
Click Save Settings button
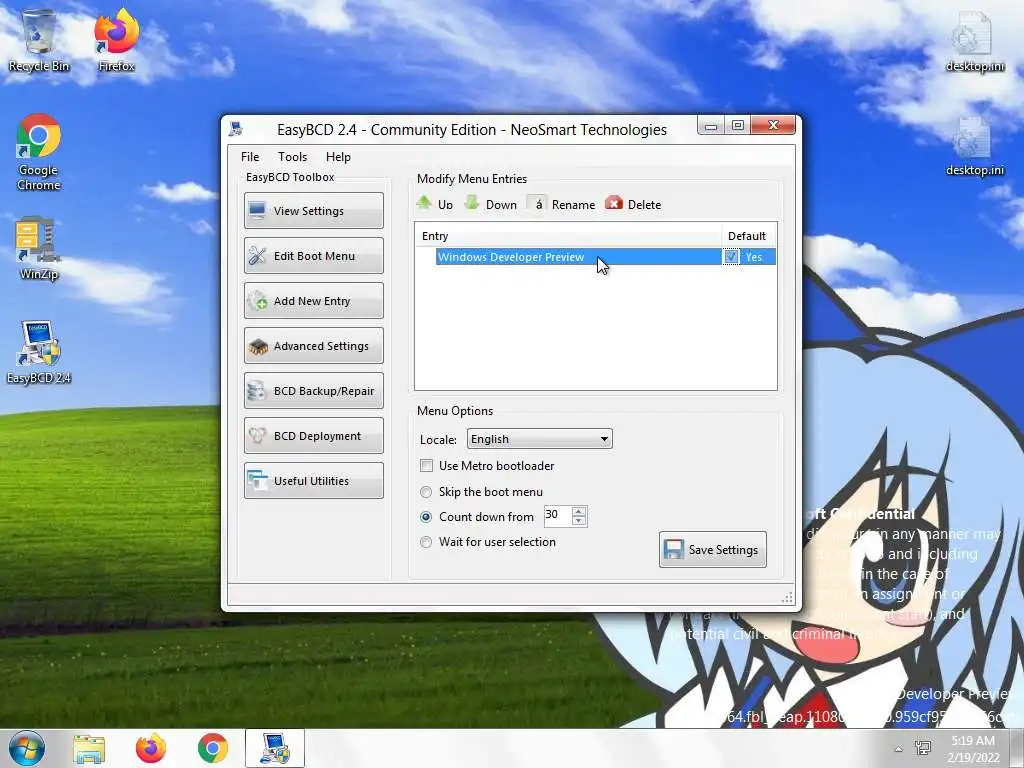coord(712,549)
